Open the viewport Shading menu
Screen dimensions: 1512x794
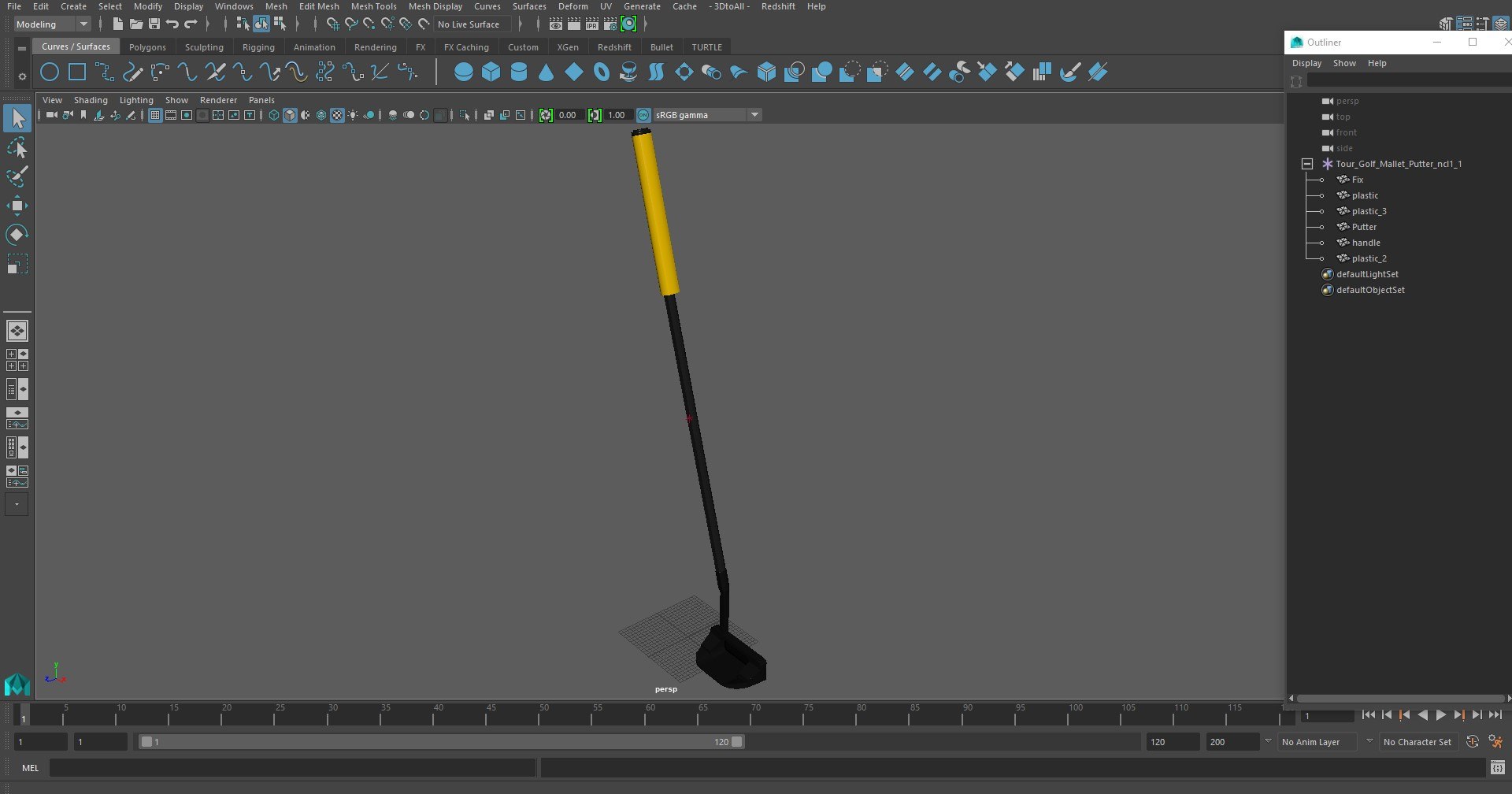click(x=91, y=100)
